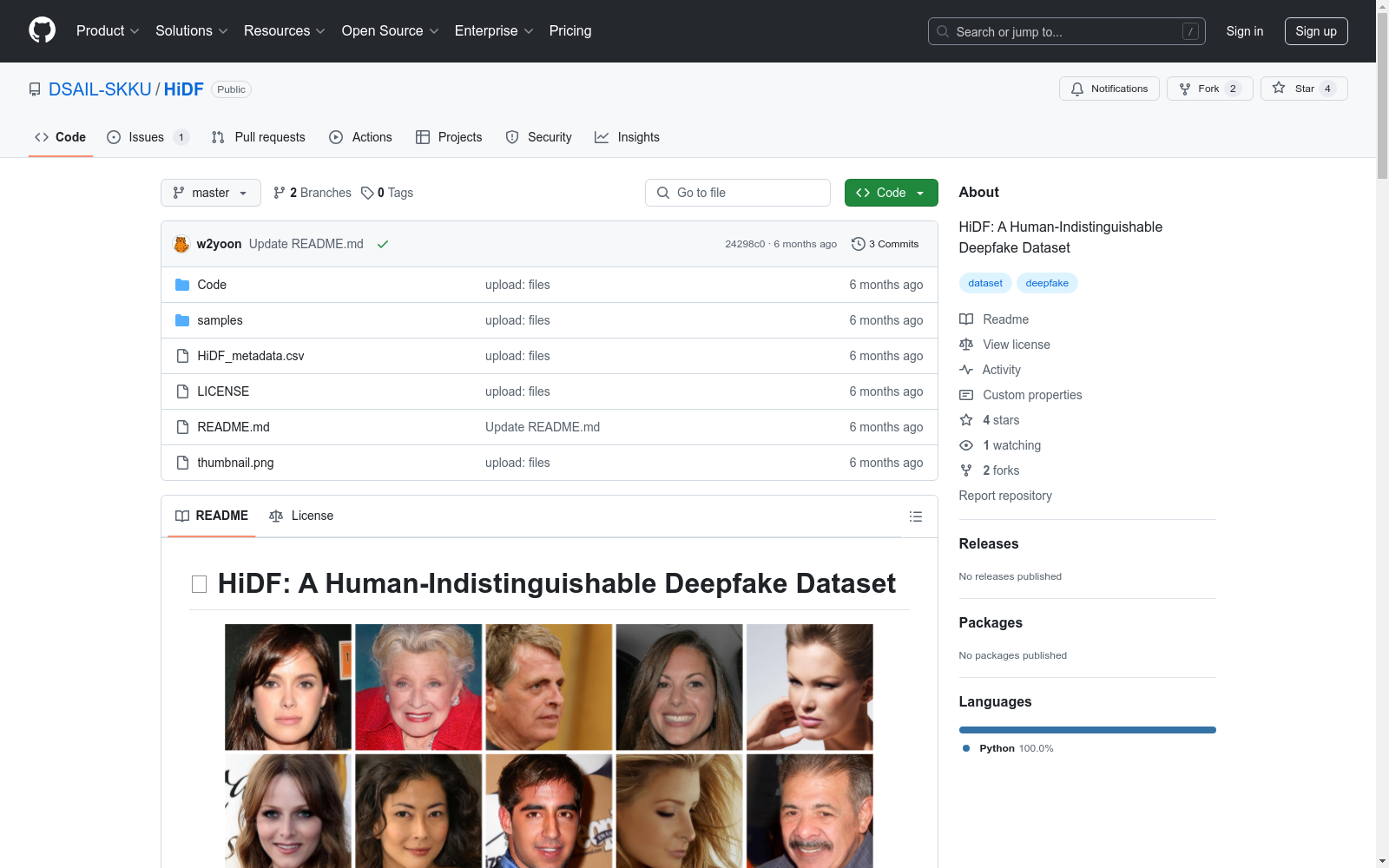This screenshot has height=868, width=1389.
Task: Click the GitHub logo icon
Action: tap(42, 30)
